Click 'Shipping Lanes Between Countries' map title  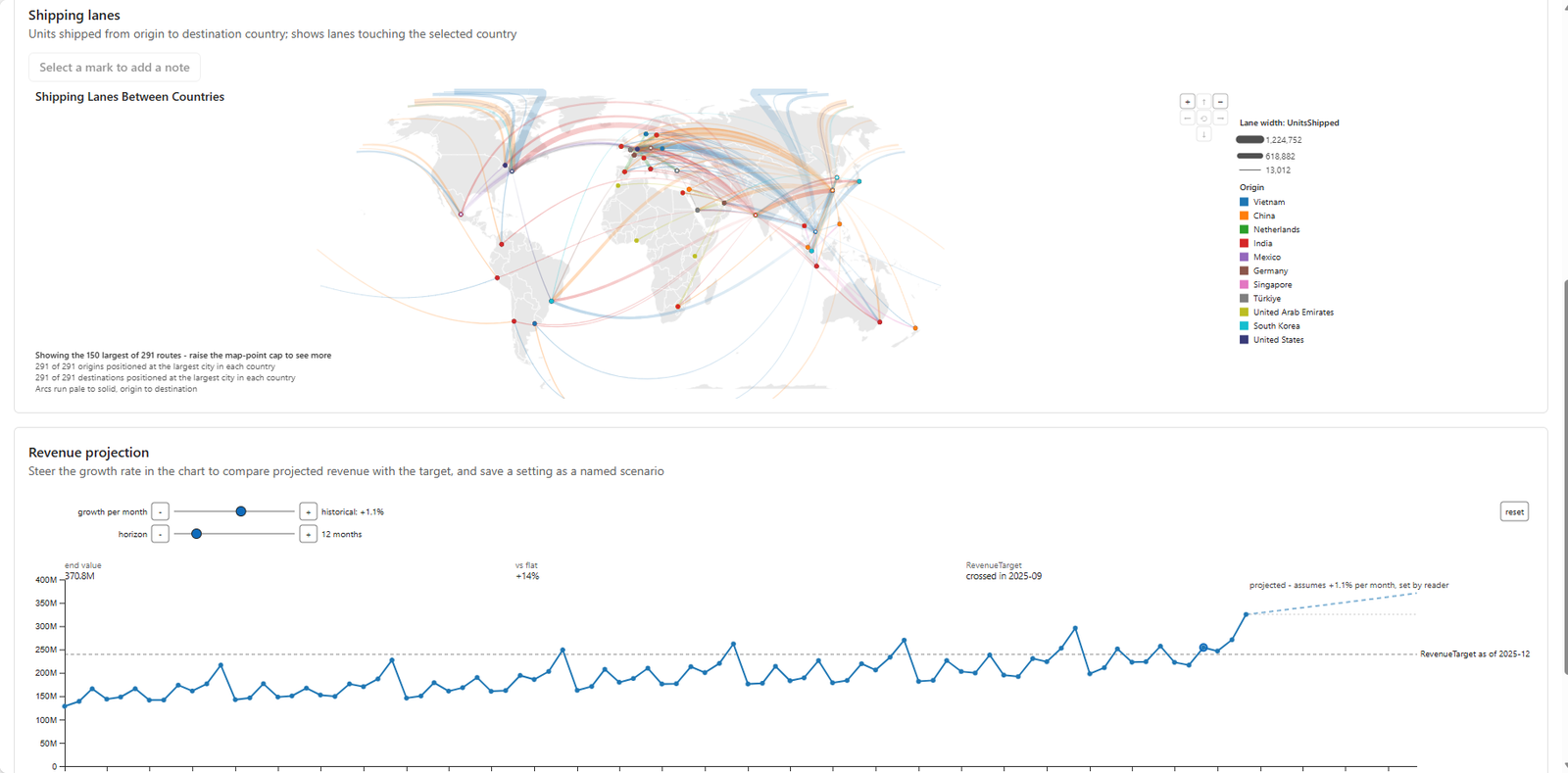coord(129,97)
